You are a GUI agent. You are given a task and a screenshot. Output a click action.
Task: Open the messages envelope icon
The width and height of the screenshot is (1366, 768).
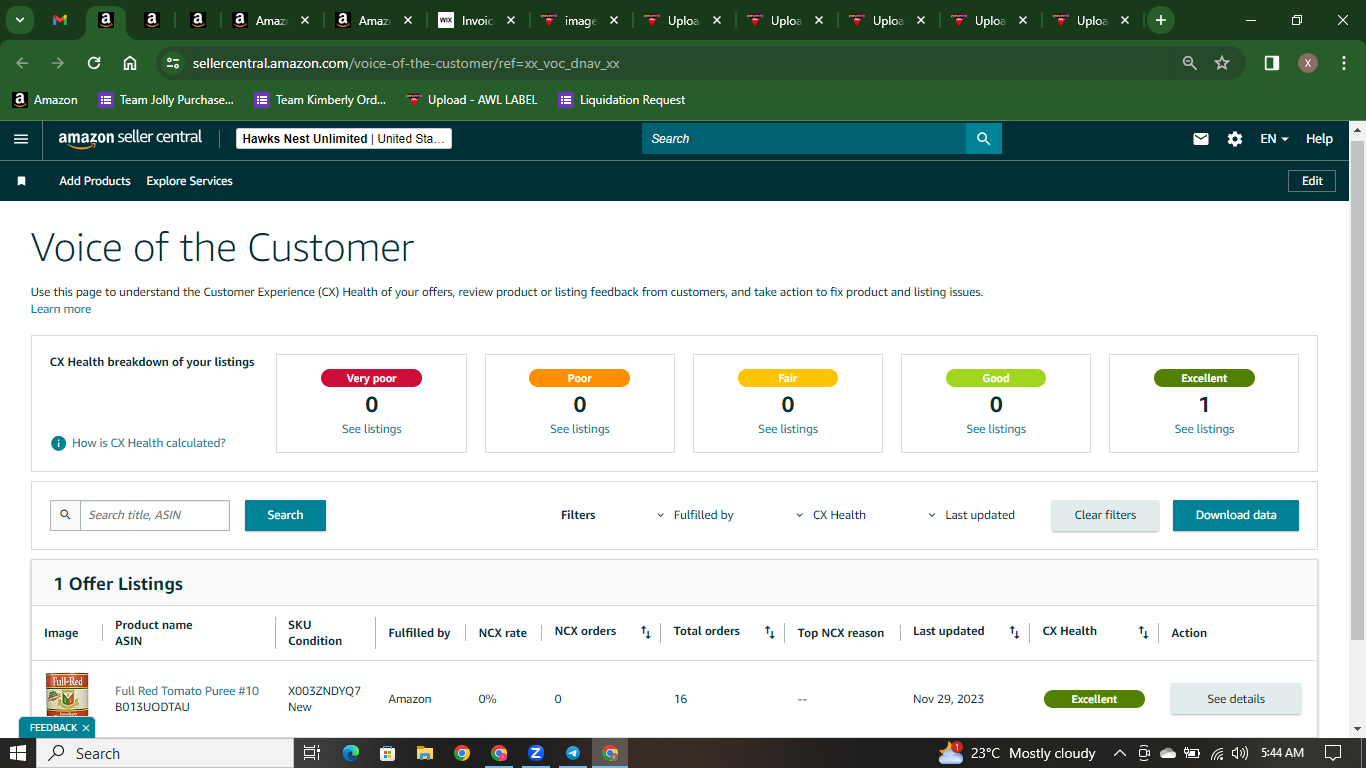coord(1201,139)
